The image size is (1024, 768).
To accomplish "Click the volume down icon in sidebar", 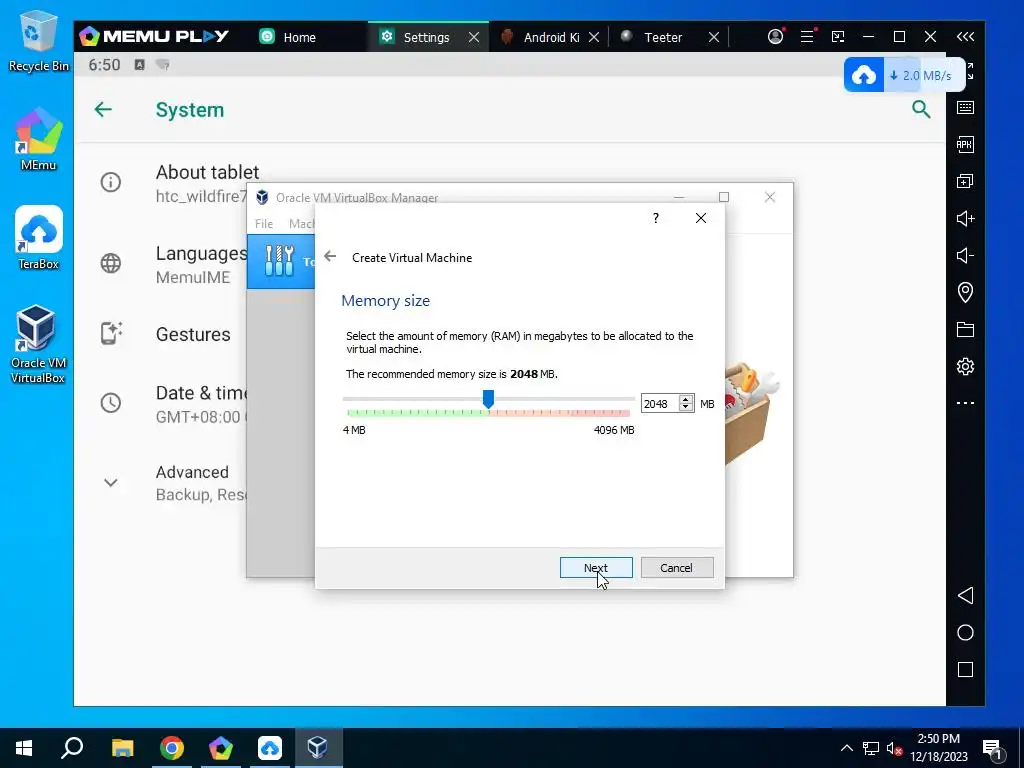I will pyautogui.click(x=965, y=255).
